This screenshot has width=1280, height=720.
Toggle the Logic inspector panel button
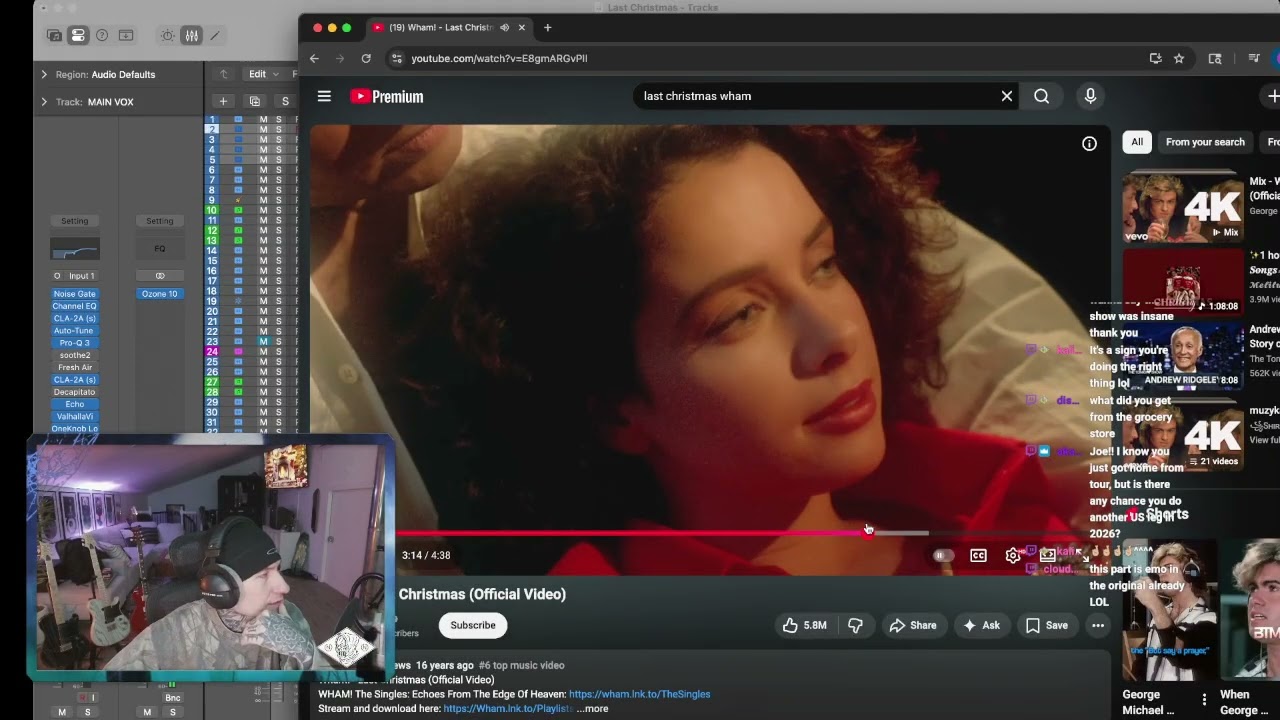[78, 36]
